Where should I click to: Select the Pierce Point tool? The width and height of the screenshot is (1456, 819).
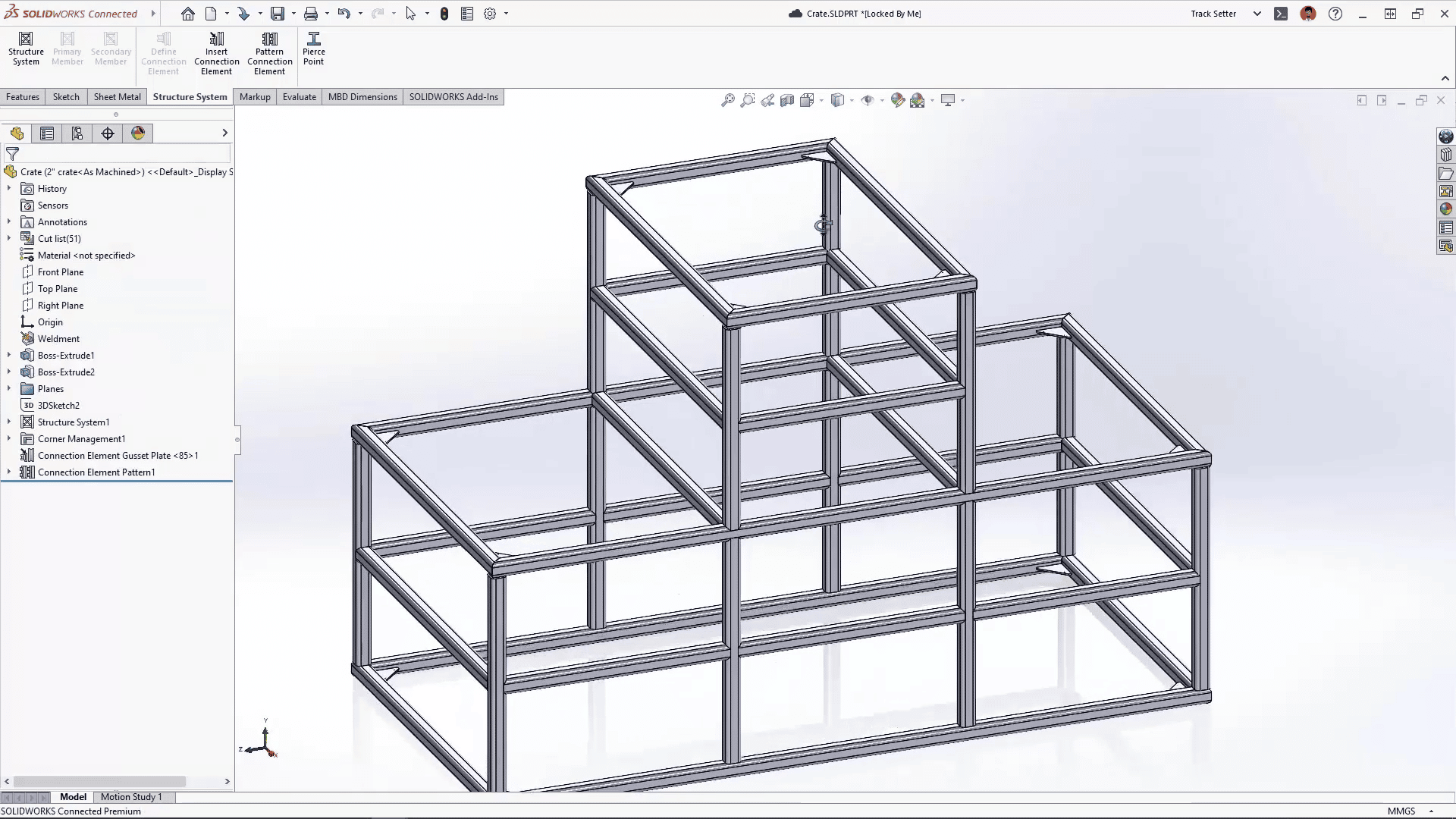313,48
